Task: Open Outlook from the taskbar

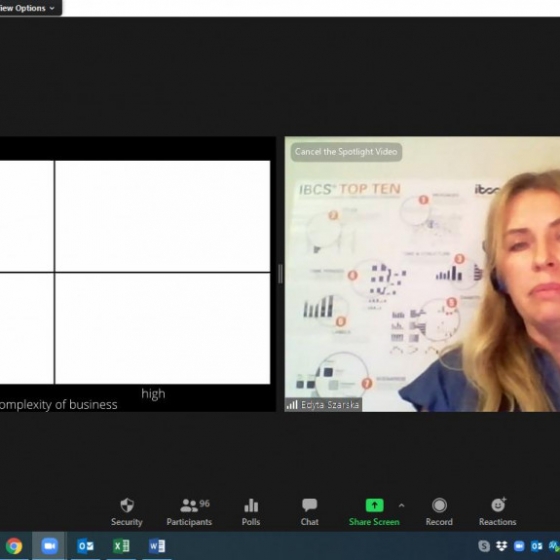Action: [x=86, y=546]
